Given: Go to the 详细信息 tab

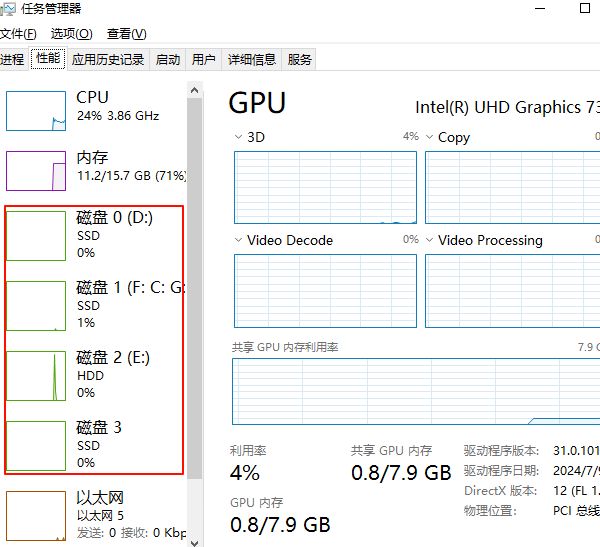Looking at the screenshot, I should 252,59.
